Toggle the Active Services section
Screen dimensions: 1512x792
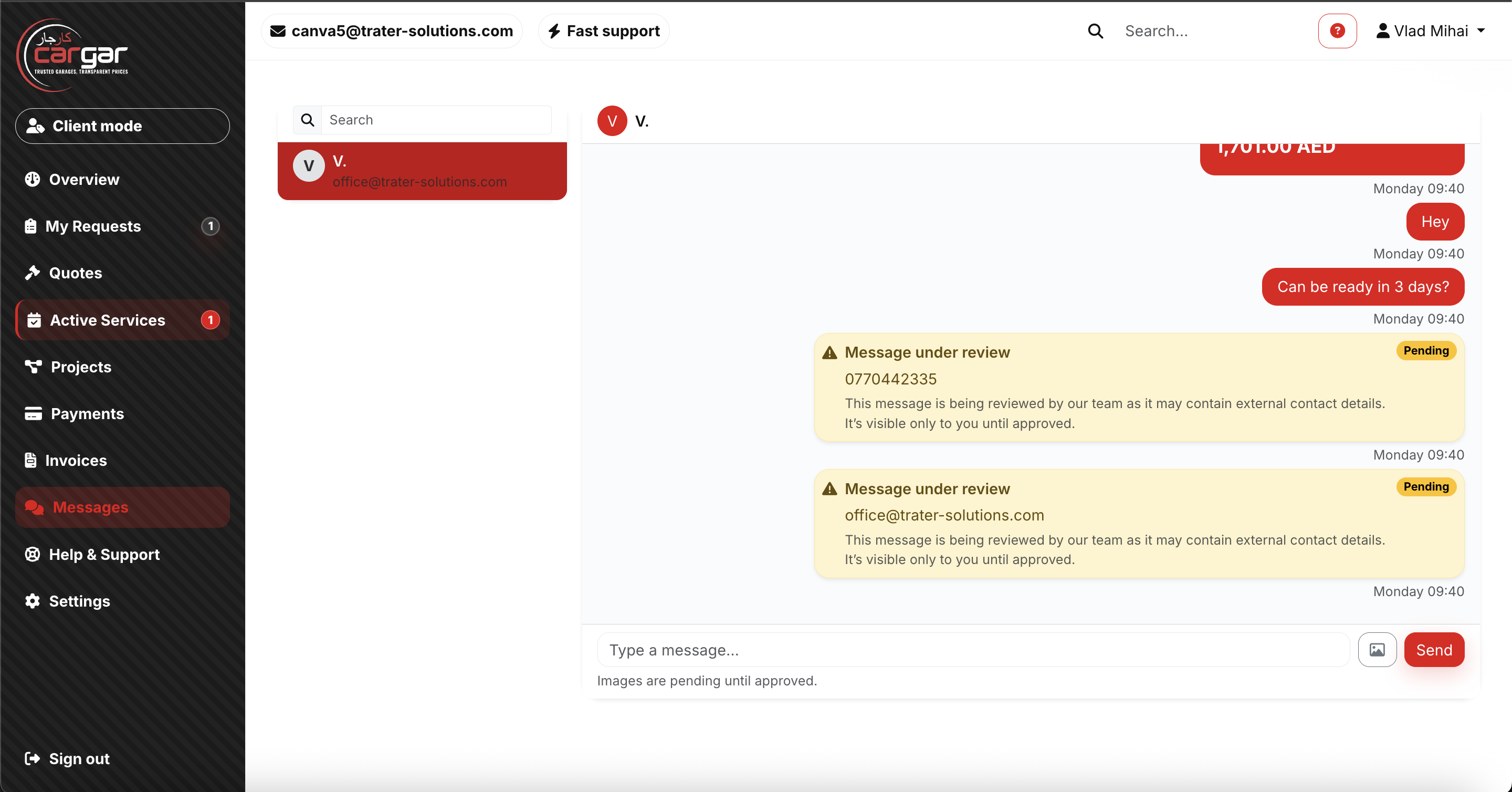tap(108, 320)
